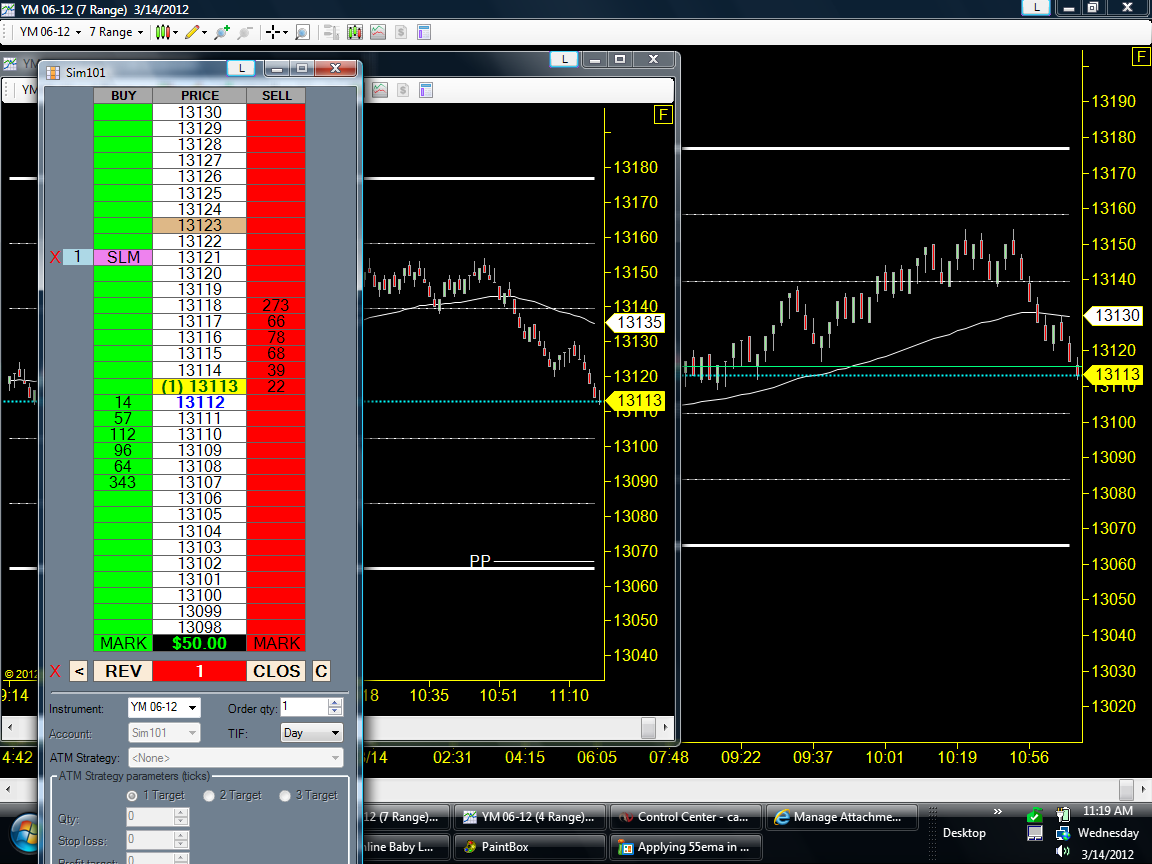This screenshot has height=864, width=1152.
Task: Click the < button beside REV
Action: [x=79, y=672]
